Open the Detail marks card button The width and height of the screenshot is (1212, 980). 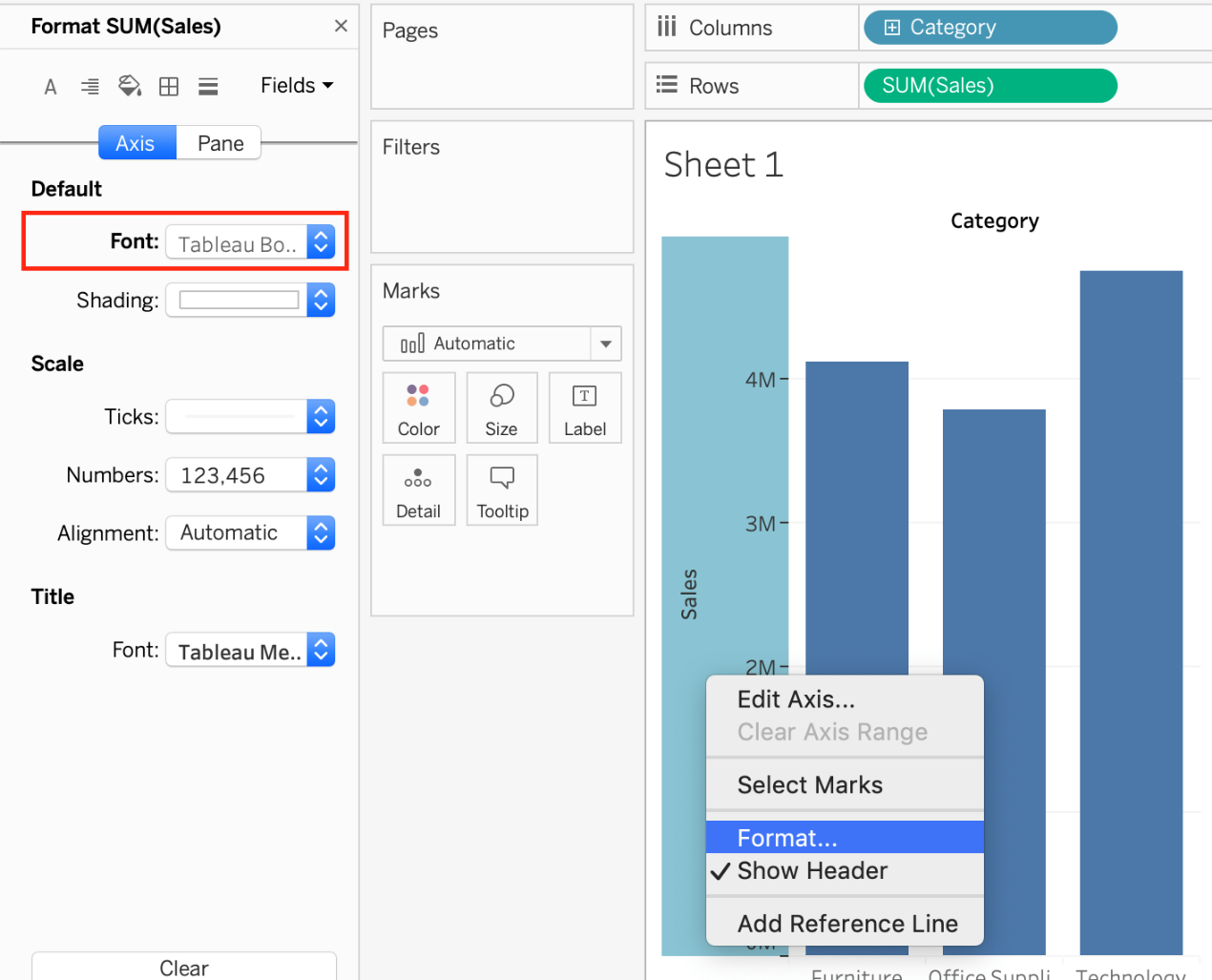419,490
